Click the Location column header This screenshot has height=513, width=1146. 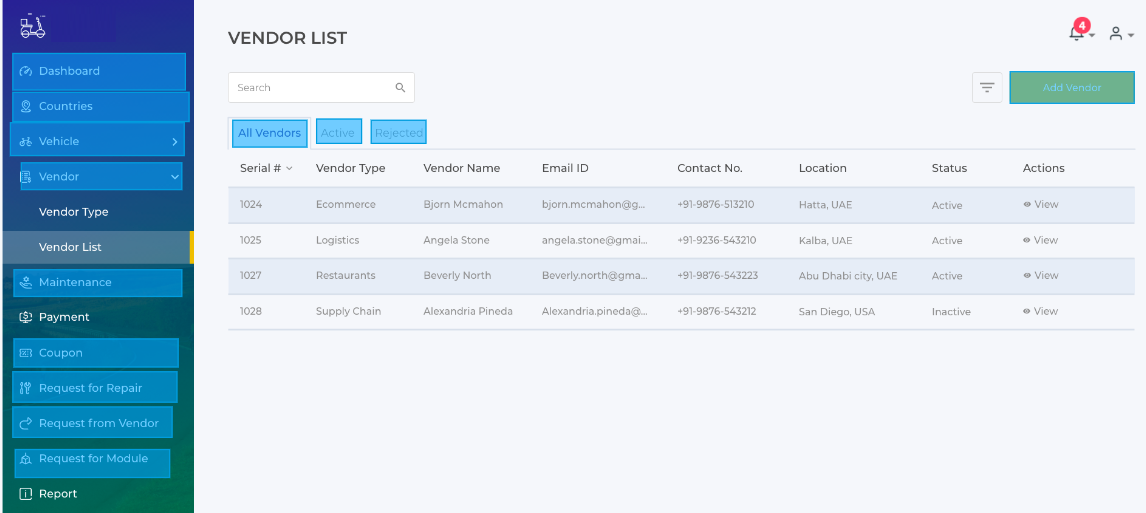coord(822,168)
